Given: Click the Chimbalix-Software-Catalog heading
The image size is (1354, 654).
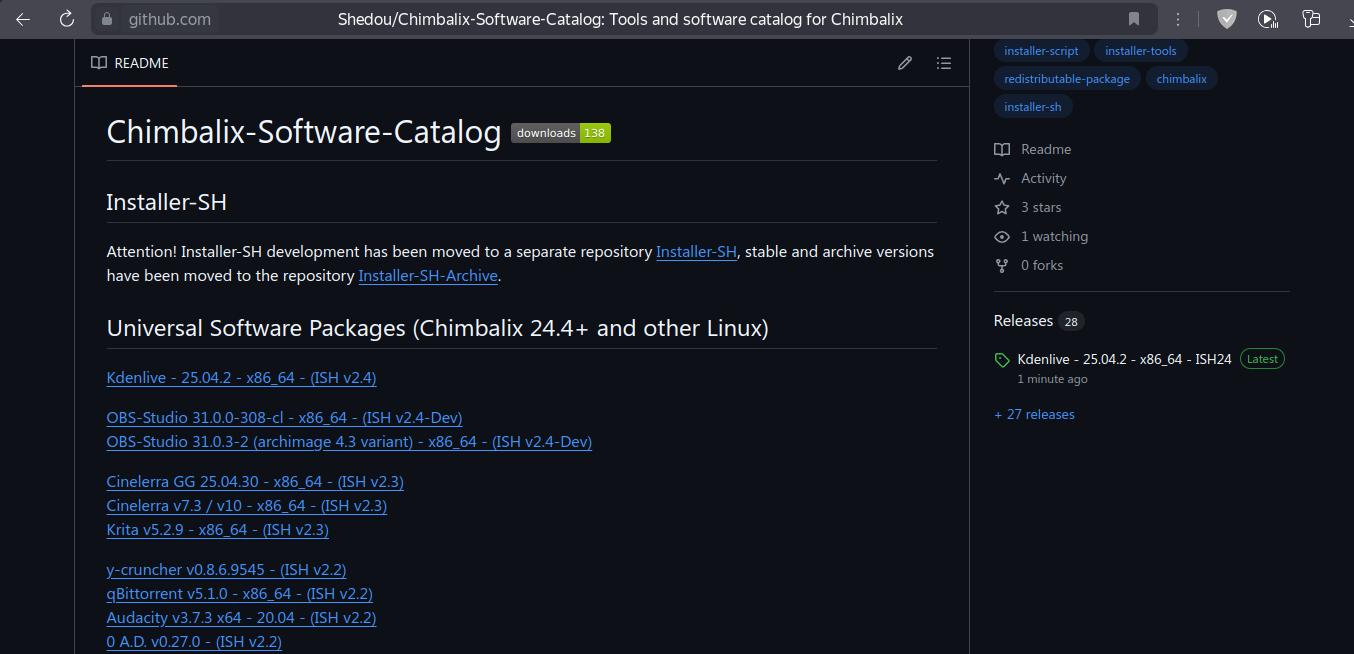Looking at the screenshot, I should pyautogui.click(x=304, y=132).
